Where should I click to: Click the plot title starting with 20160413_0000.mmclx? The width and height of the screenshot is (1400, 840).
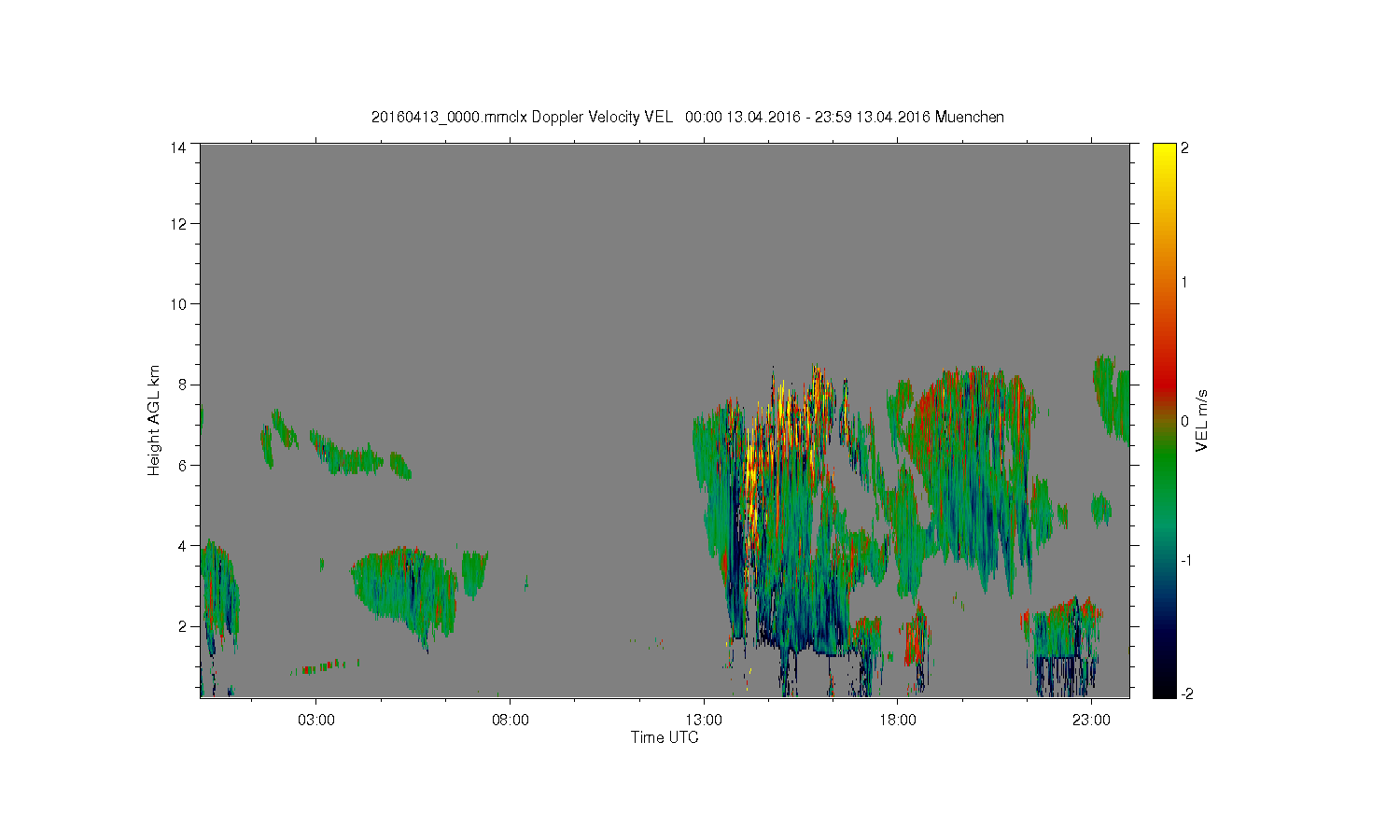(x=688, y=117)
